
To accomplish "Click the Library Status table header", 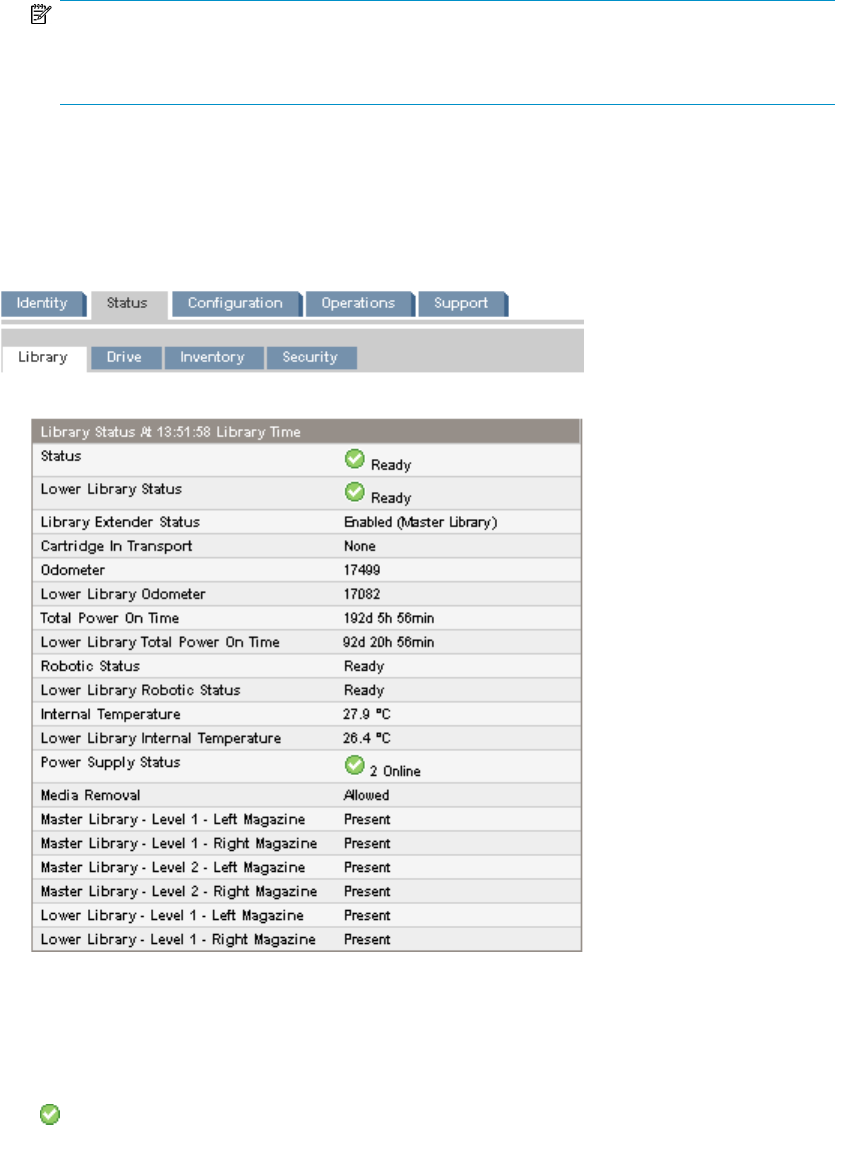I will click(306, 432).
